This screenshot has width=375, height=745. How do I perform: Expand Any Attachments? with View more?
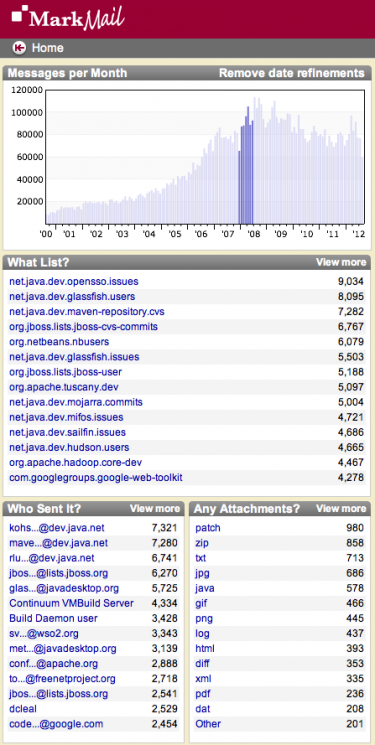pos(341,509)
